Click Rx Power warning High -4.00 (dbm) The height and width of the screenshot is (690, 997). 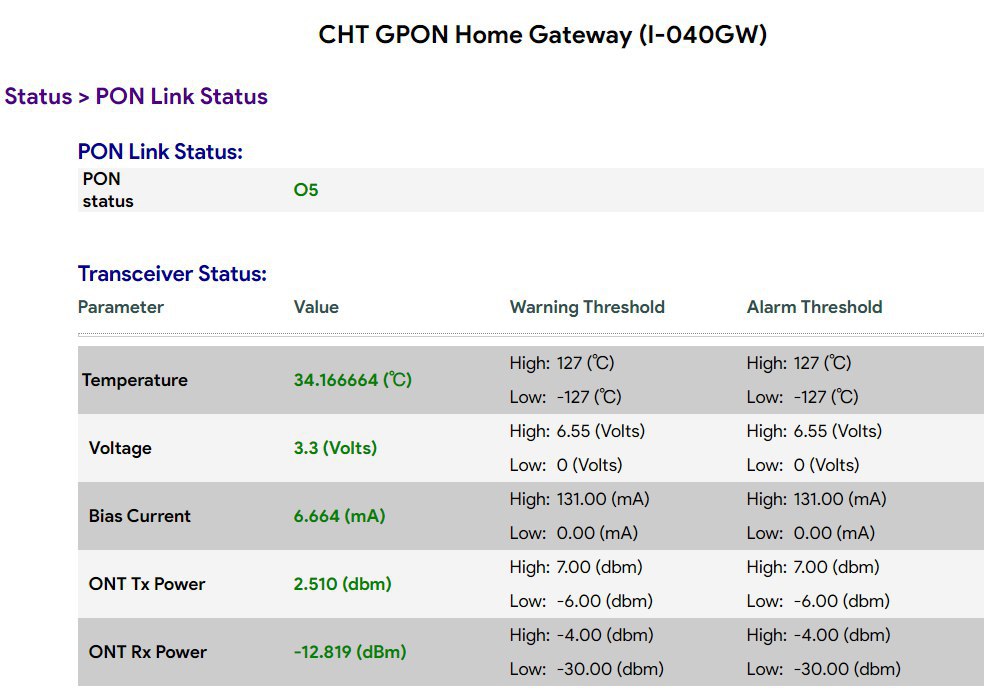582,635
